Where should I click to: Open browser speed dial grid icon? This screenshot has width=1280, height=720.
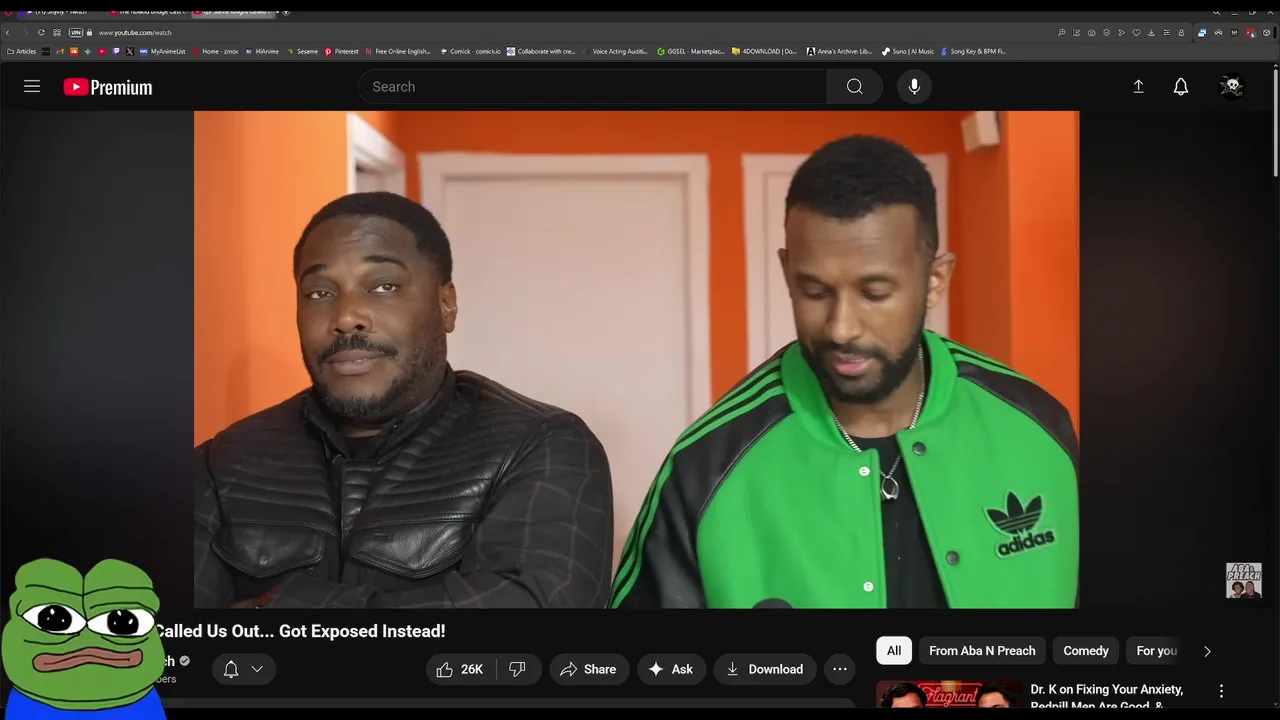57,32
